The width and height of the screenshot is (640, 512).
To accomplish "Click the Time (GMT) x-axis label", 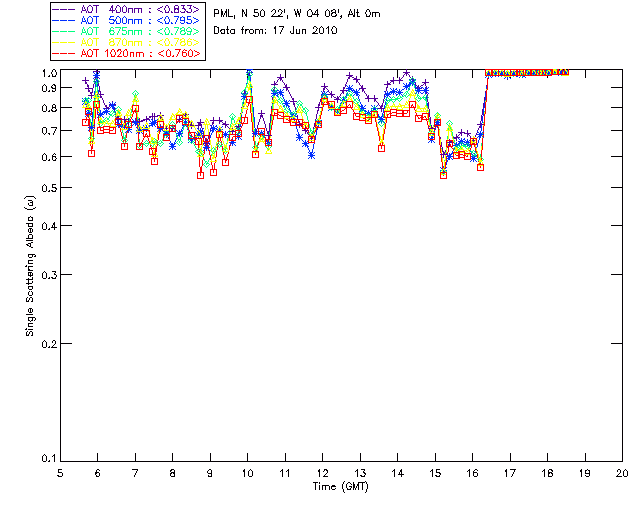I will pyautogui.click(x=341, y=486).
